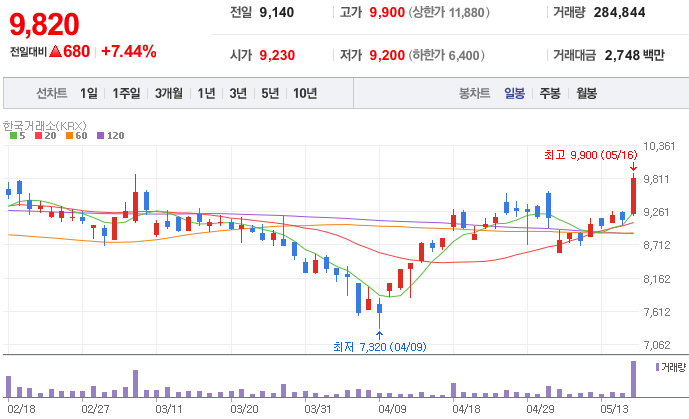689x419 pixels.
Task: Click the 7,612 price axis label
Action: click(657, 312)
